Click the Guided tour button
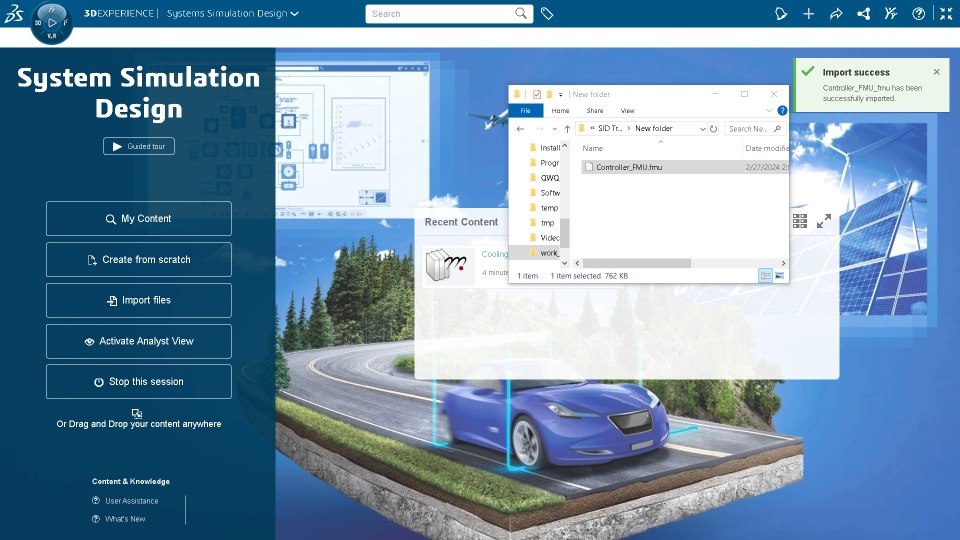Image resolution: width=960 pixels, height=540 pixels. 139,146
